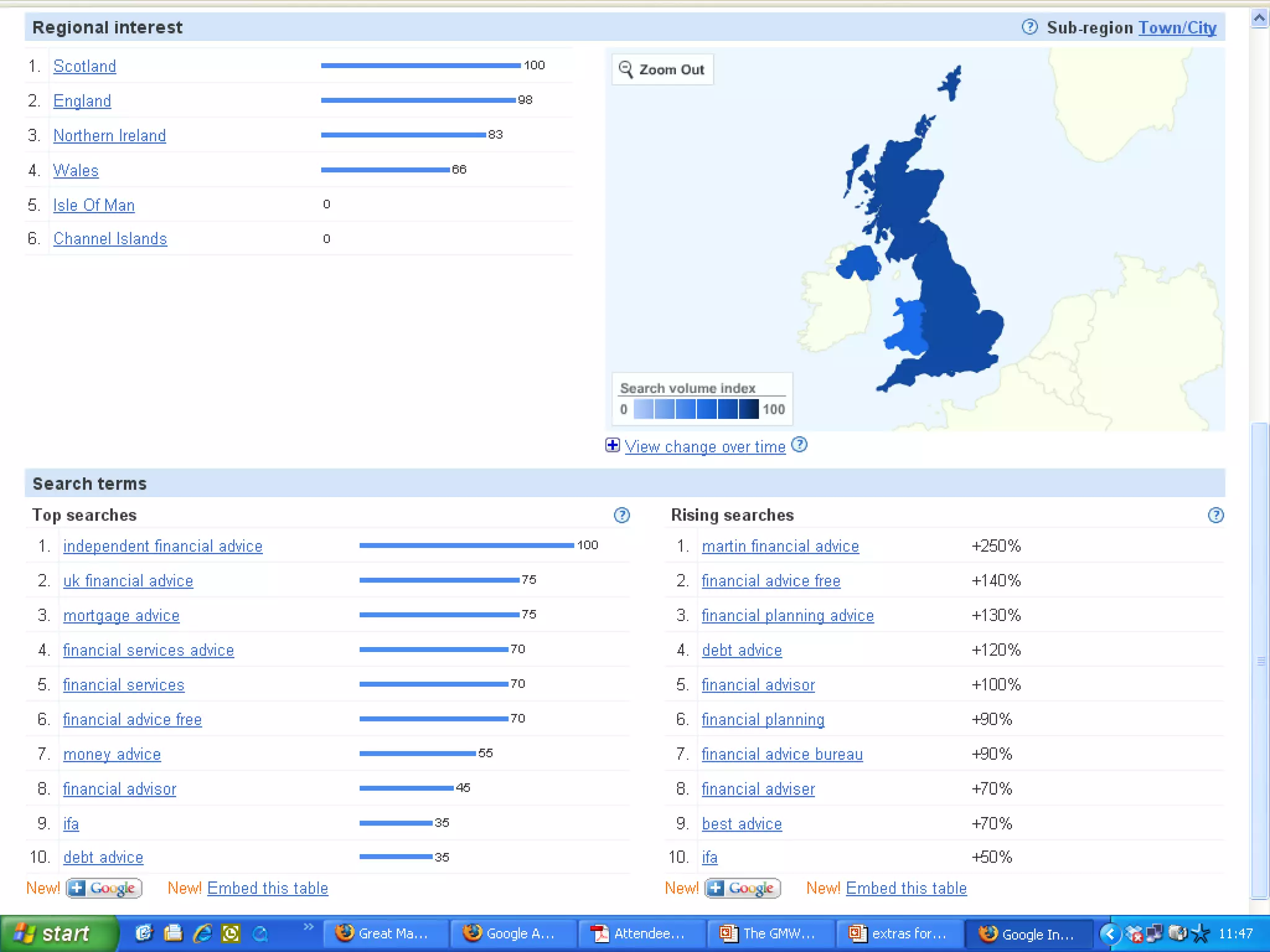
Task: Click help icon after View change over time
Action: tap(800, 445)
